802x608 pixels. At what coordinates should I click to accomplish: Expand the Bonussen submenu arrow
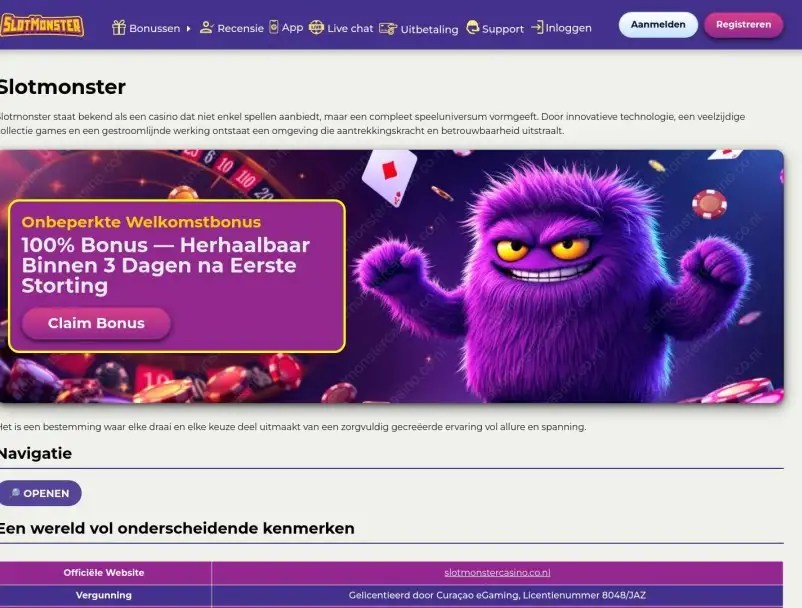(x=188, y=29)
